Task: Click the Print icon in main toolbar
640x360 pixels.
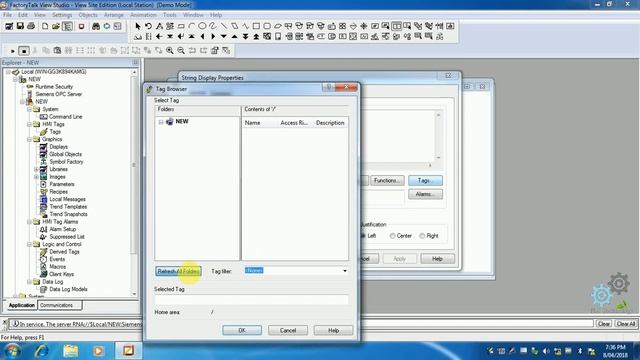Action: point(31,26)
